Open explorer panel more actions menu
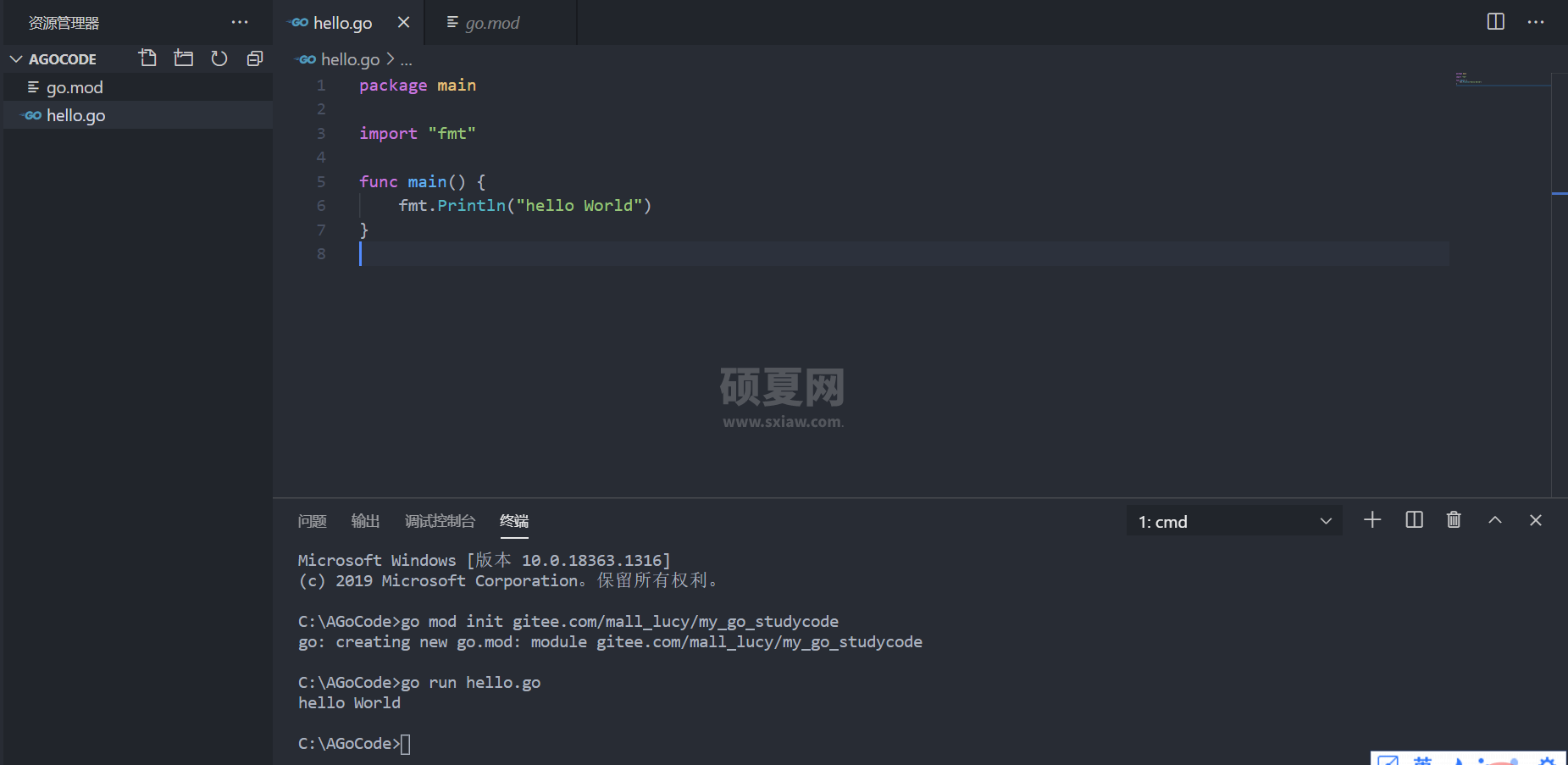The image size is (1568, 765). 240,23
